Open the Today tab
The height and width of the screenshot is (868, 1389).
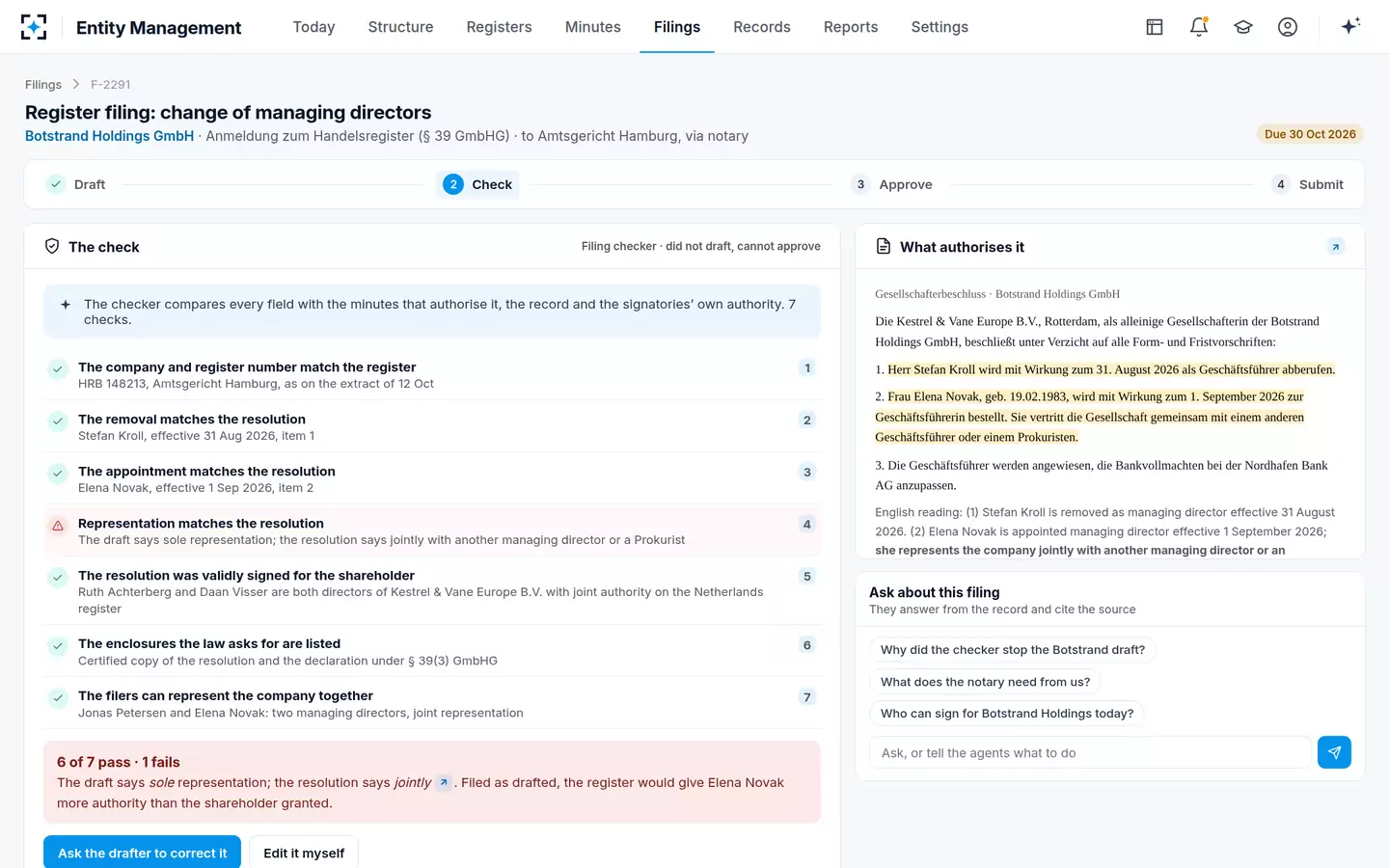coord(313,27)
